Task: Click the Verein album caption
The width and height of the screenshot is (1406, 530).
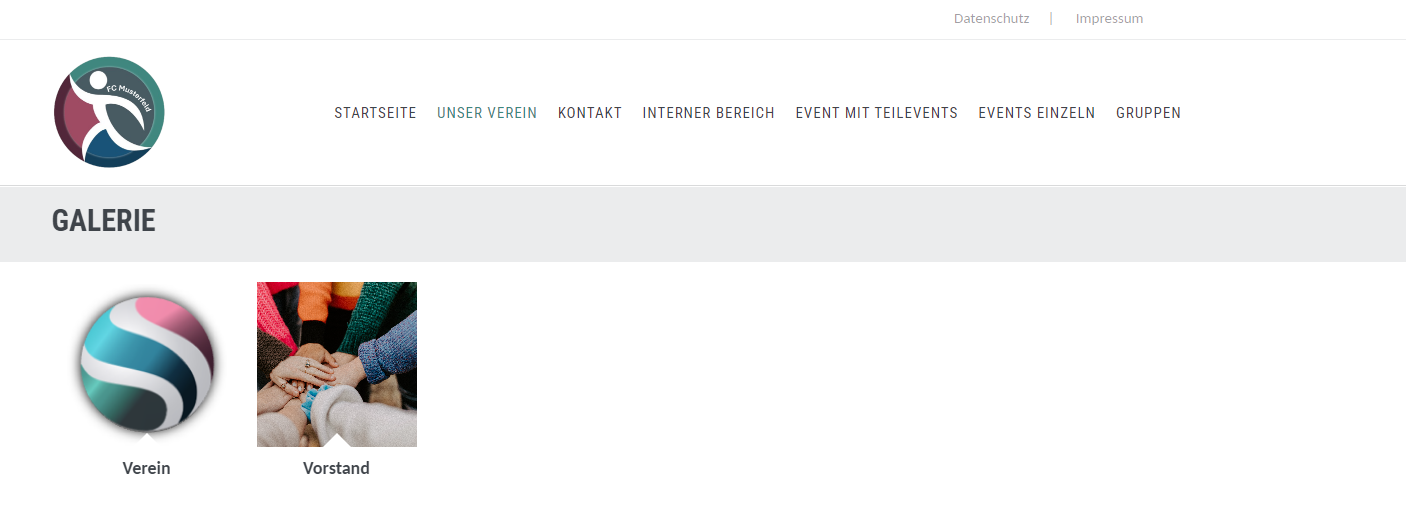Action: [x=146, y=468]
